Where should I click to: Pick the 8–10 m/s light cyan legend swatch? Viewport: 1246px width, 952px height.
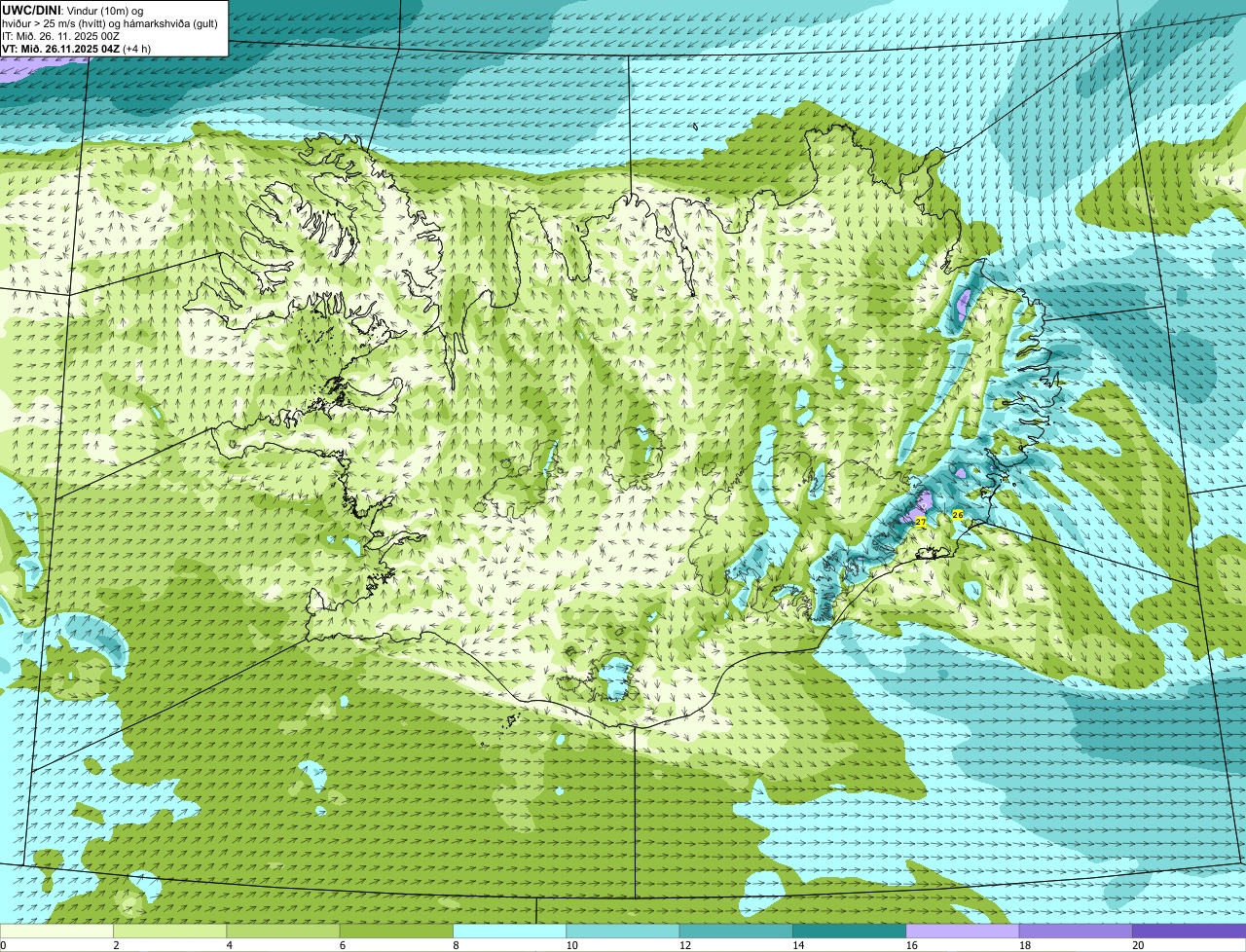509,932
